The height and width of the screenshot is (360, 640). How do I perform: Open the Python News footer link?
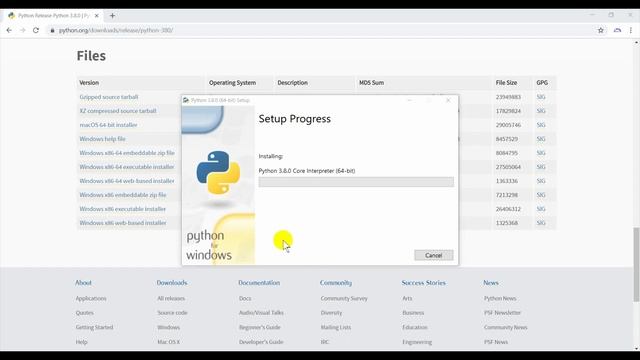pos(500,298)
